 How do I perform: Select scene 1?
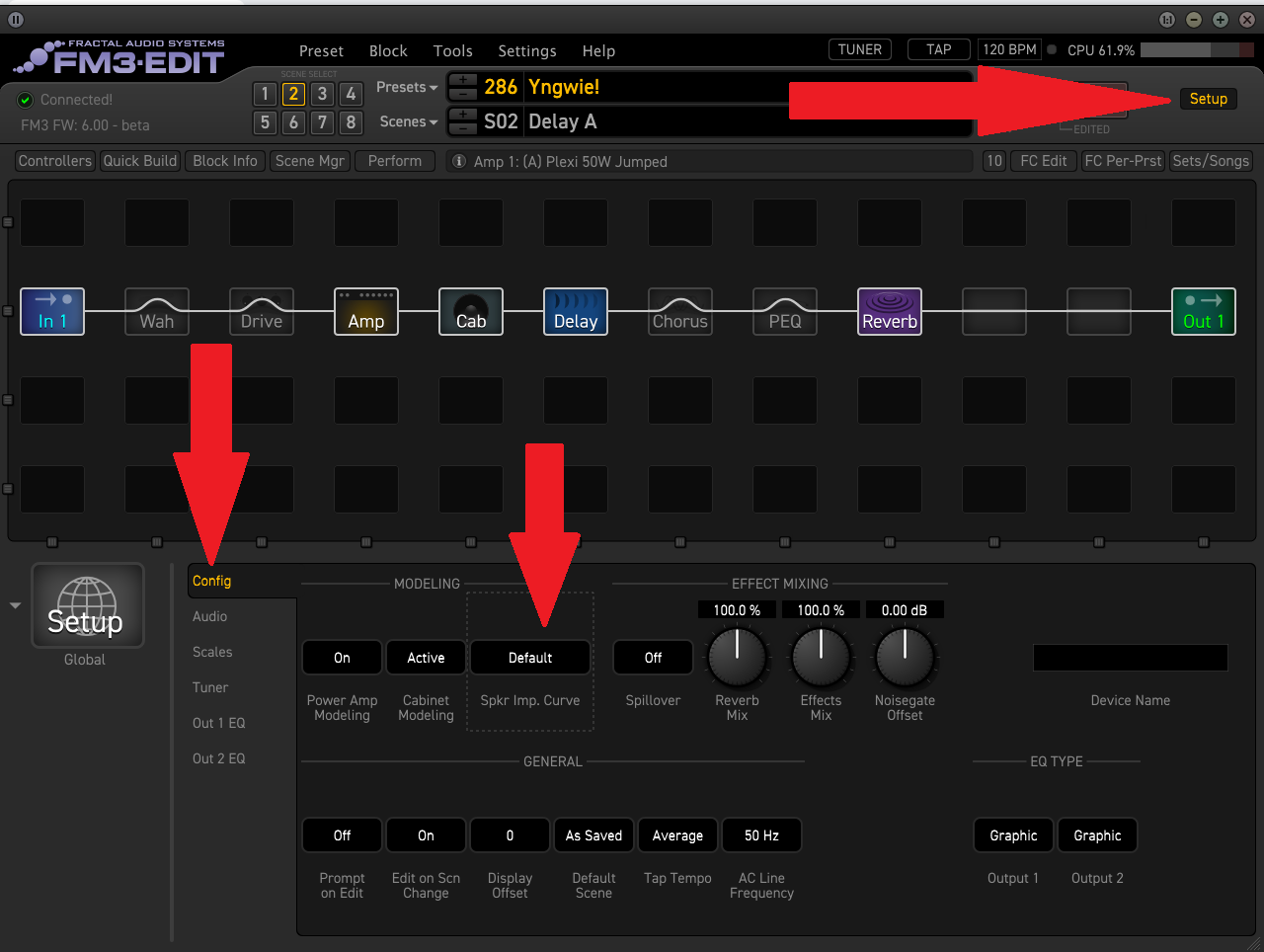(x=265, y=94)
